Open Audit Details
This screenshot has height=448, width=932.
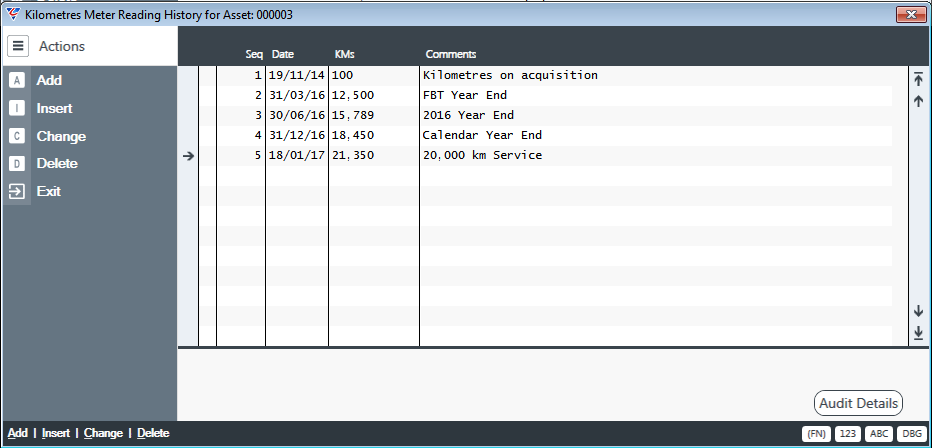pos(858,403)
